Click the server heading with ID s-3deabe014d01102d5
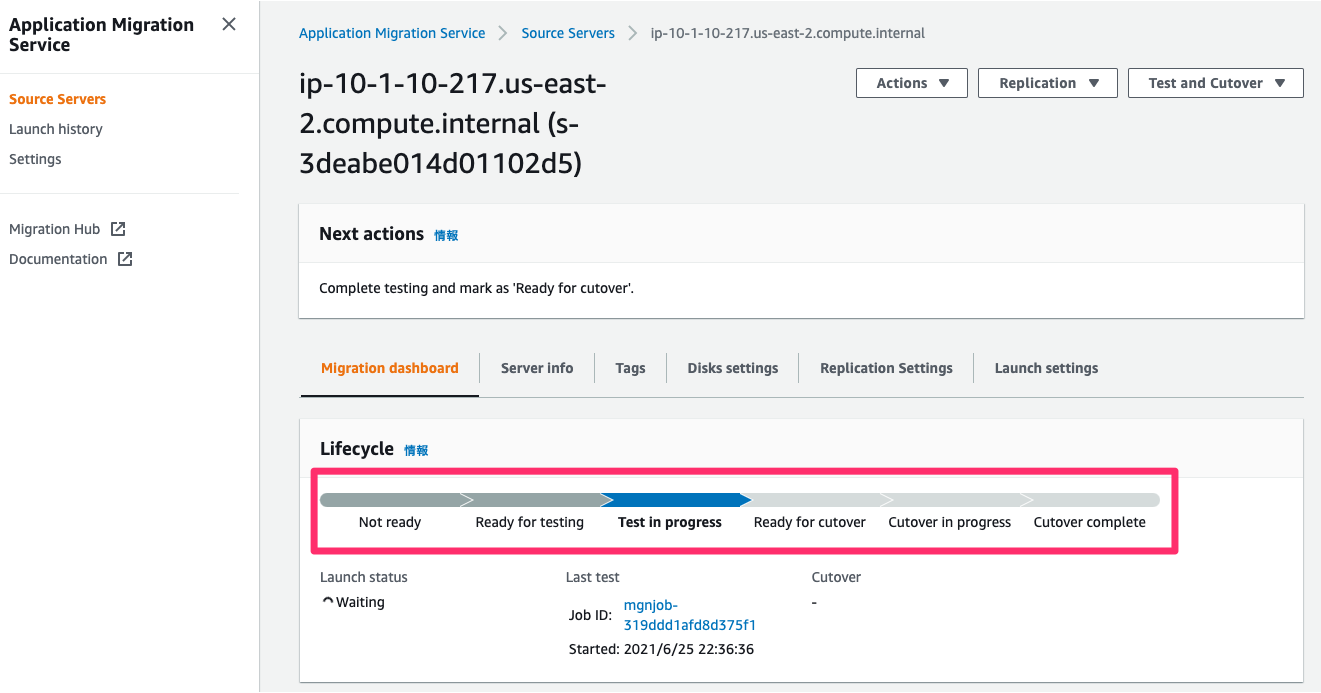This screenshot has width=1321, height=693. tap(453, 124)
